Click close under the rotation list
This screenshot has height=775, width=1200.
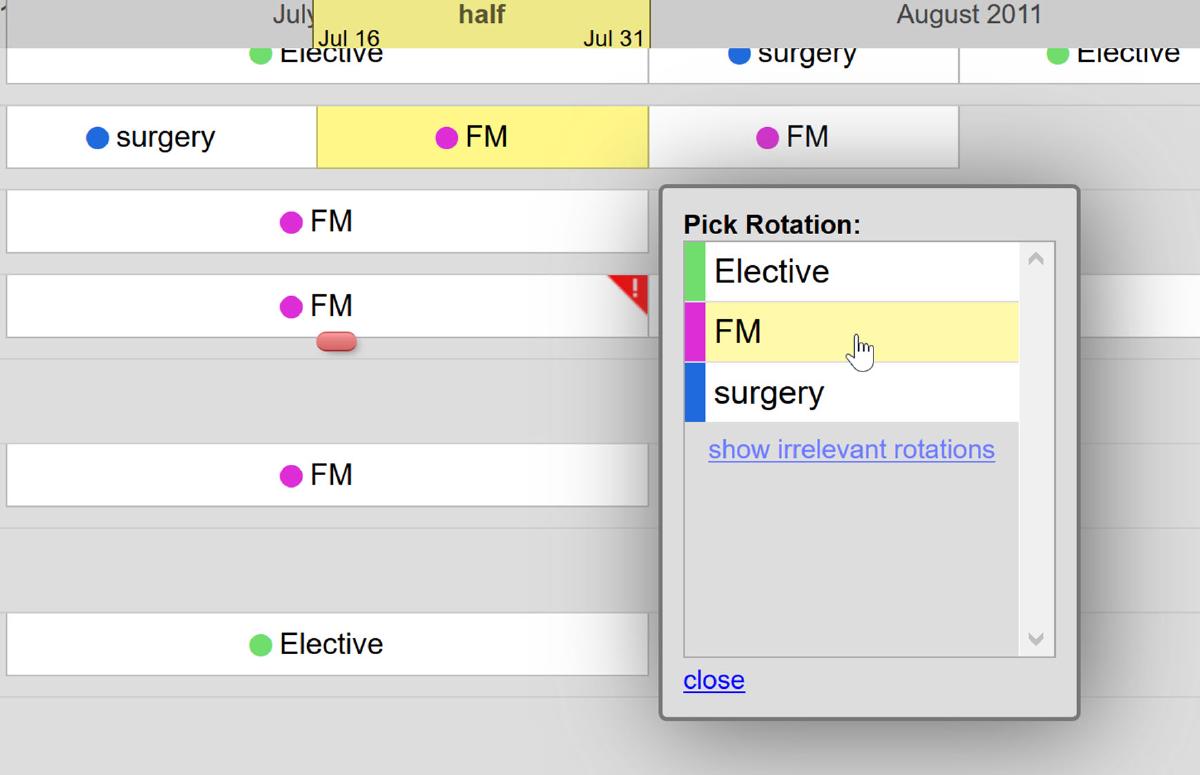click(x=713, y=680)
